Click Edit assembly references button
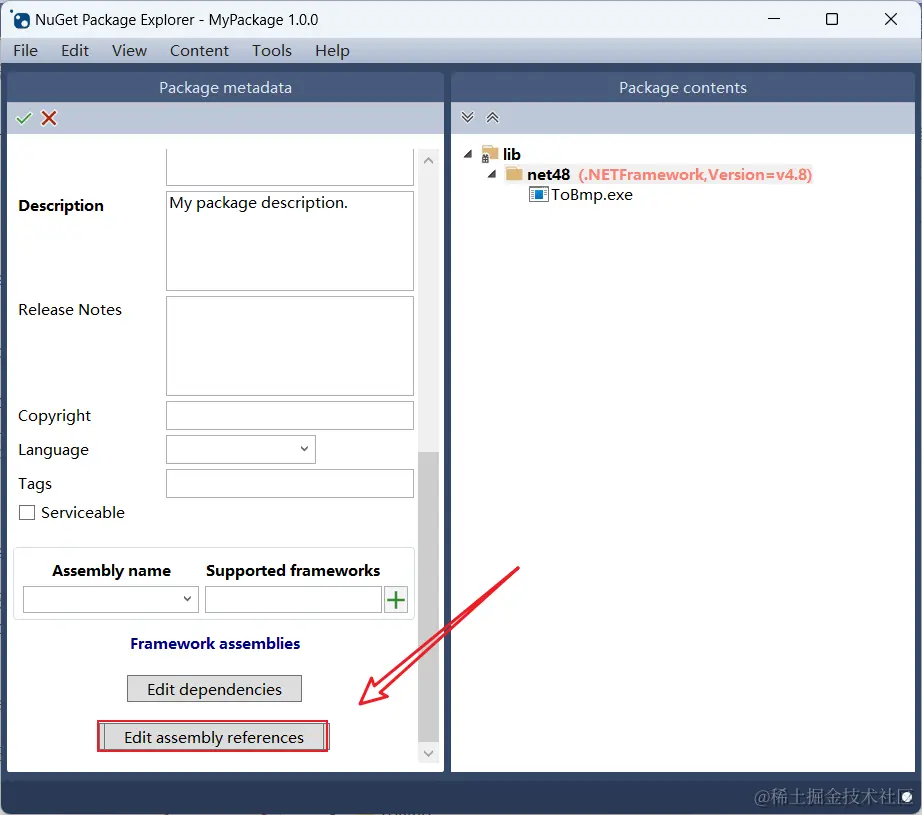This screenshot has height=815, width=922. coord(213,737)
